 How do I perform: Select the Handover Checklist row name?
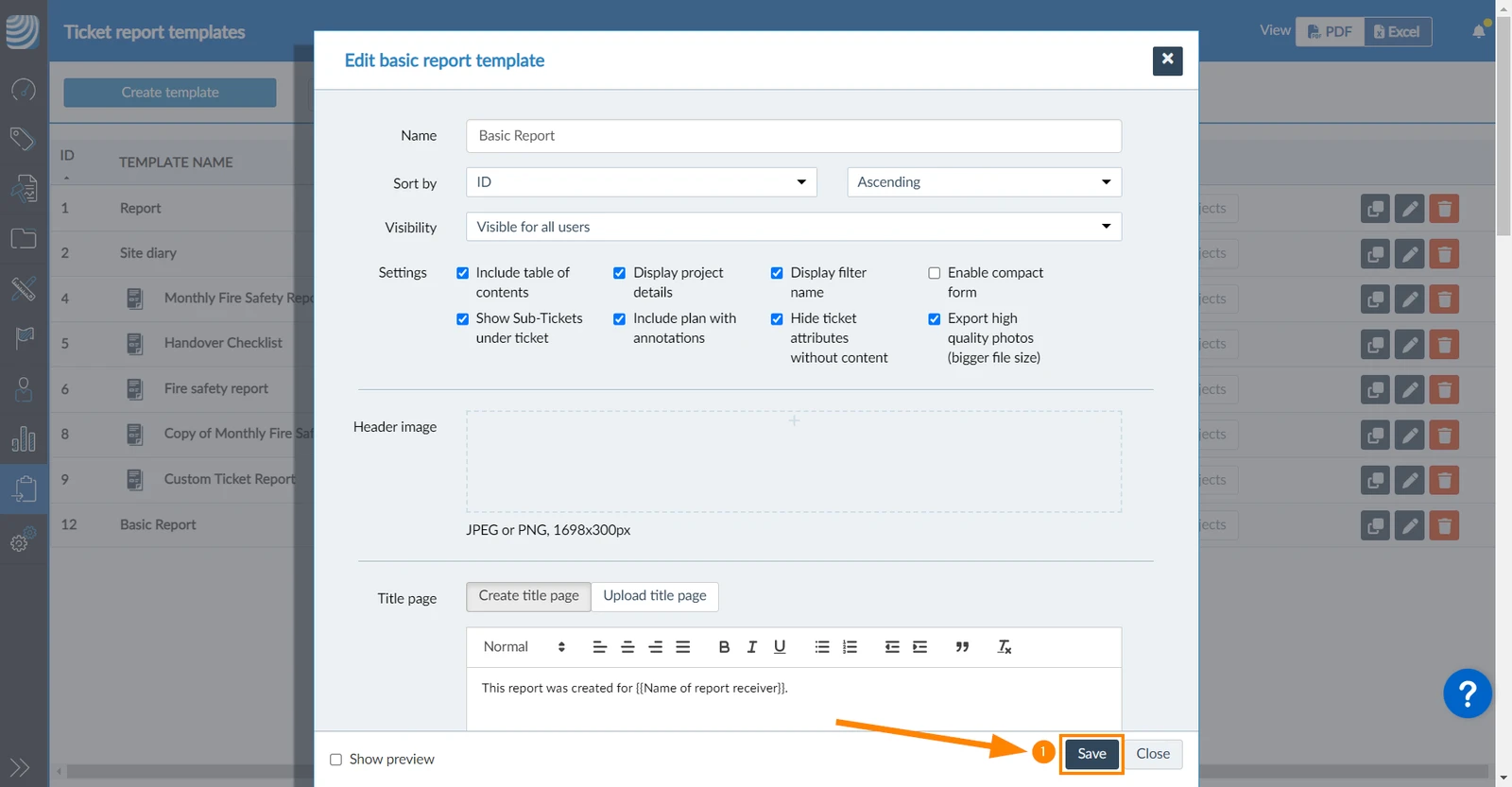pyautogui.click(x=223, y=343)
